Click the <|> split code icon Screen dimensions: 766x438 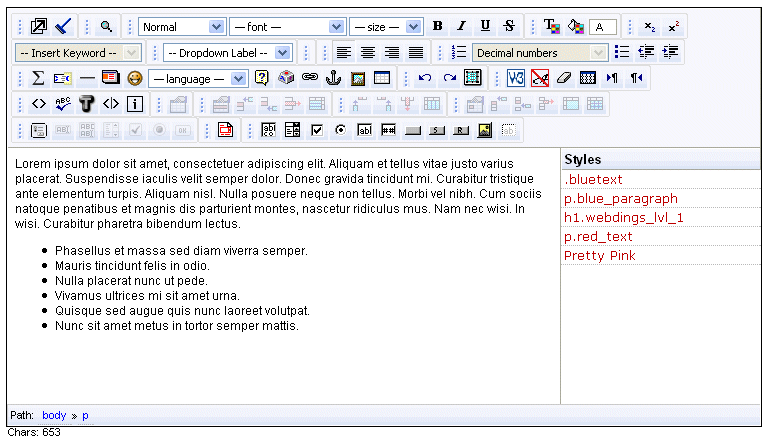pos(111,104)
